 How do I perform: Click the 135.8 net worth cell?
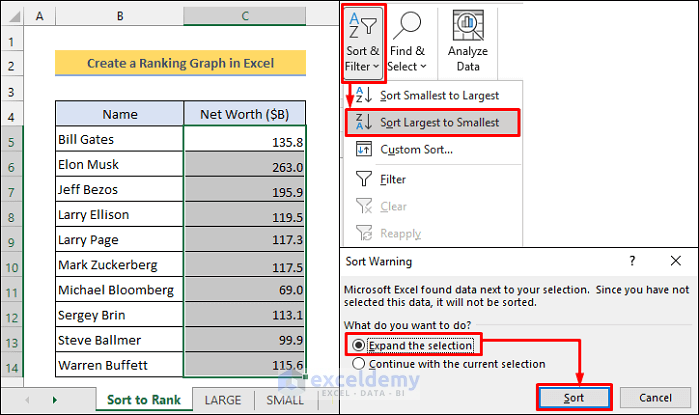click(245, 139)
